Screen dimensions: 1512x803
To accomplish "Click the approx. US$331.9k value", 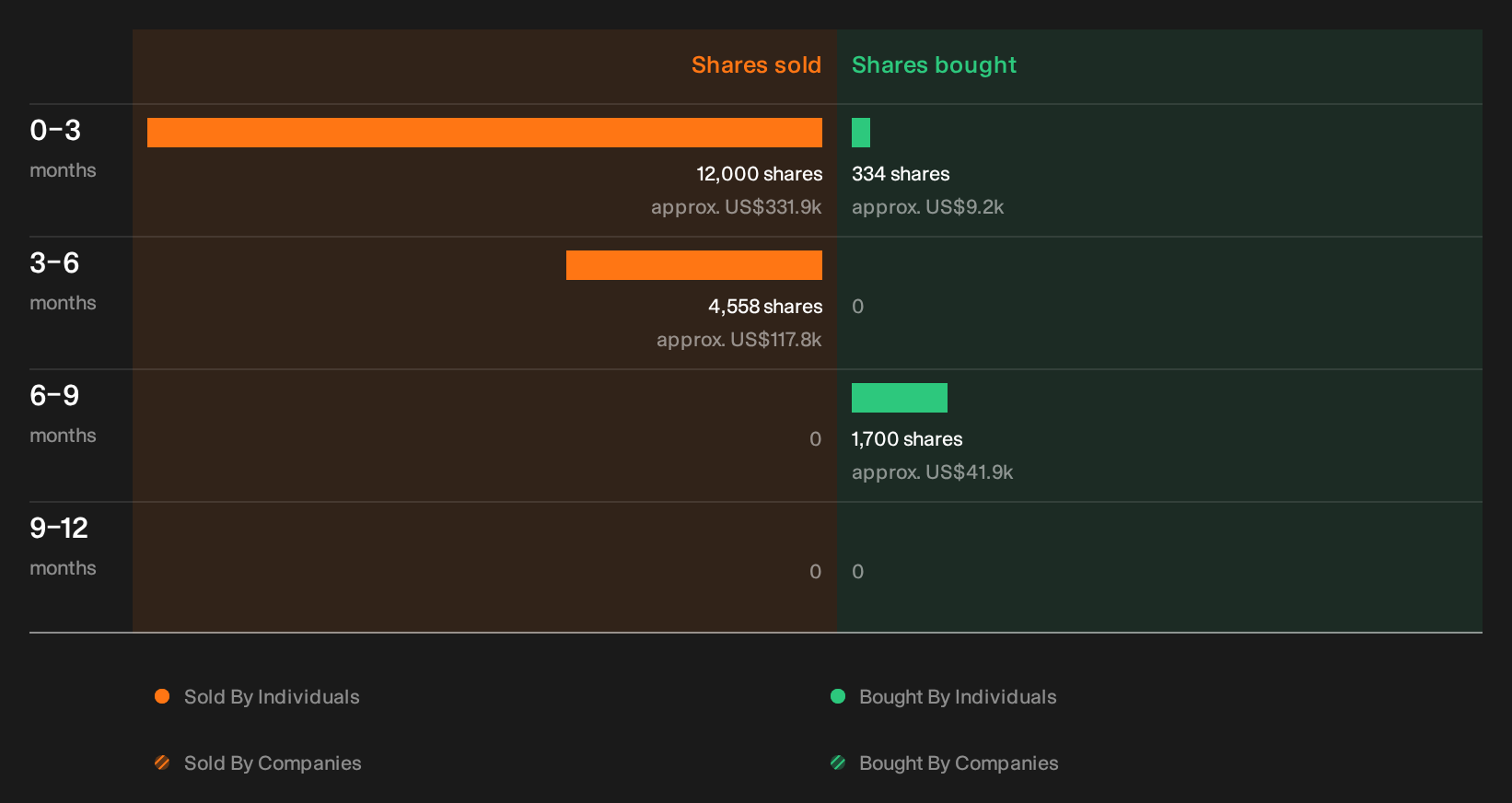I will coord(737,207).
